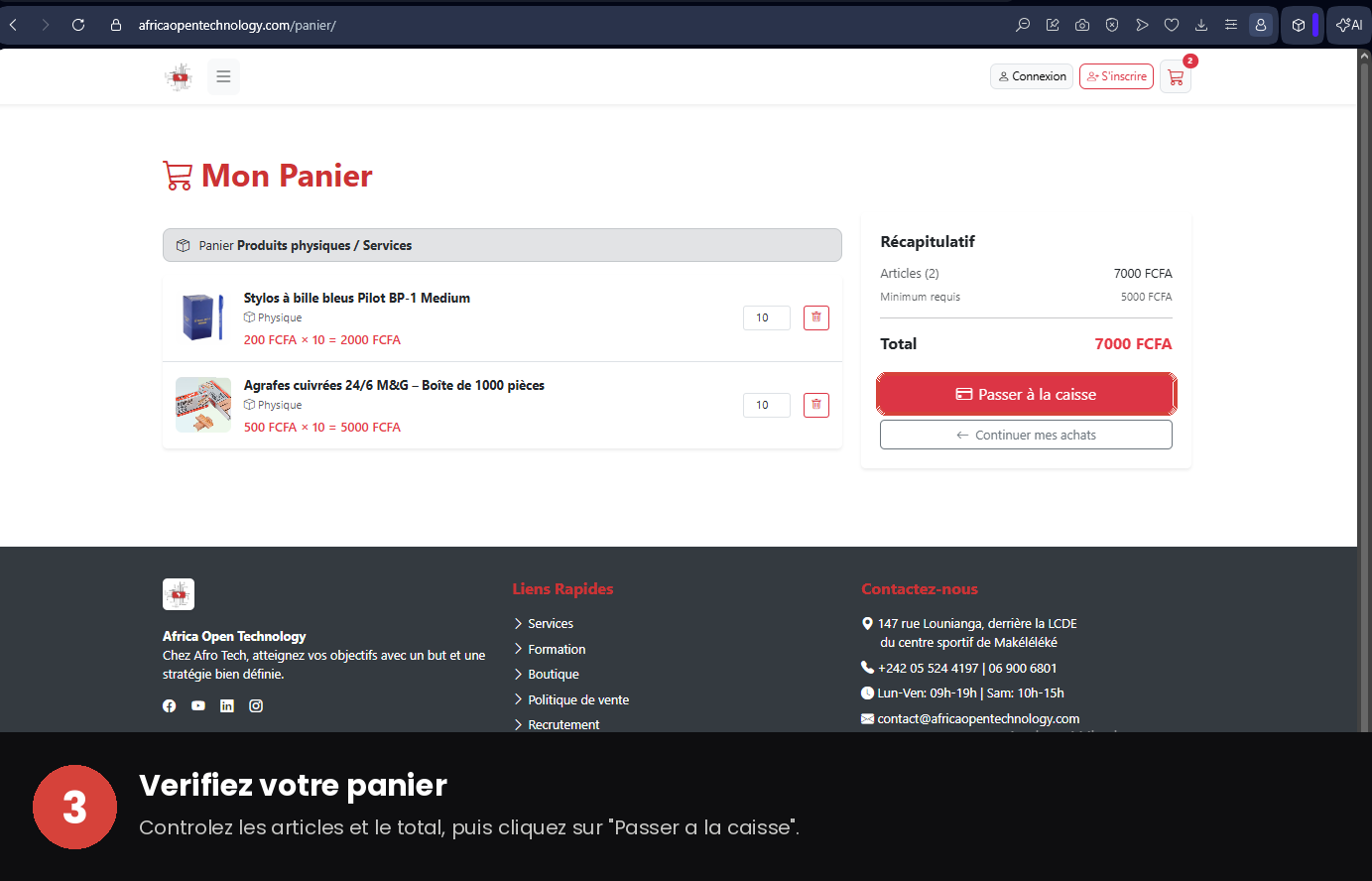View site security lock info

click(x=116, y=25)
